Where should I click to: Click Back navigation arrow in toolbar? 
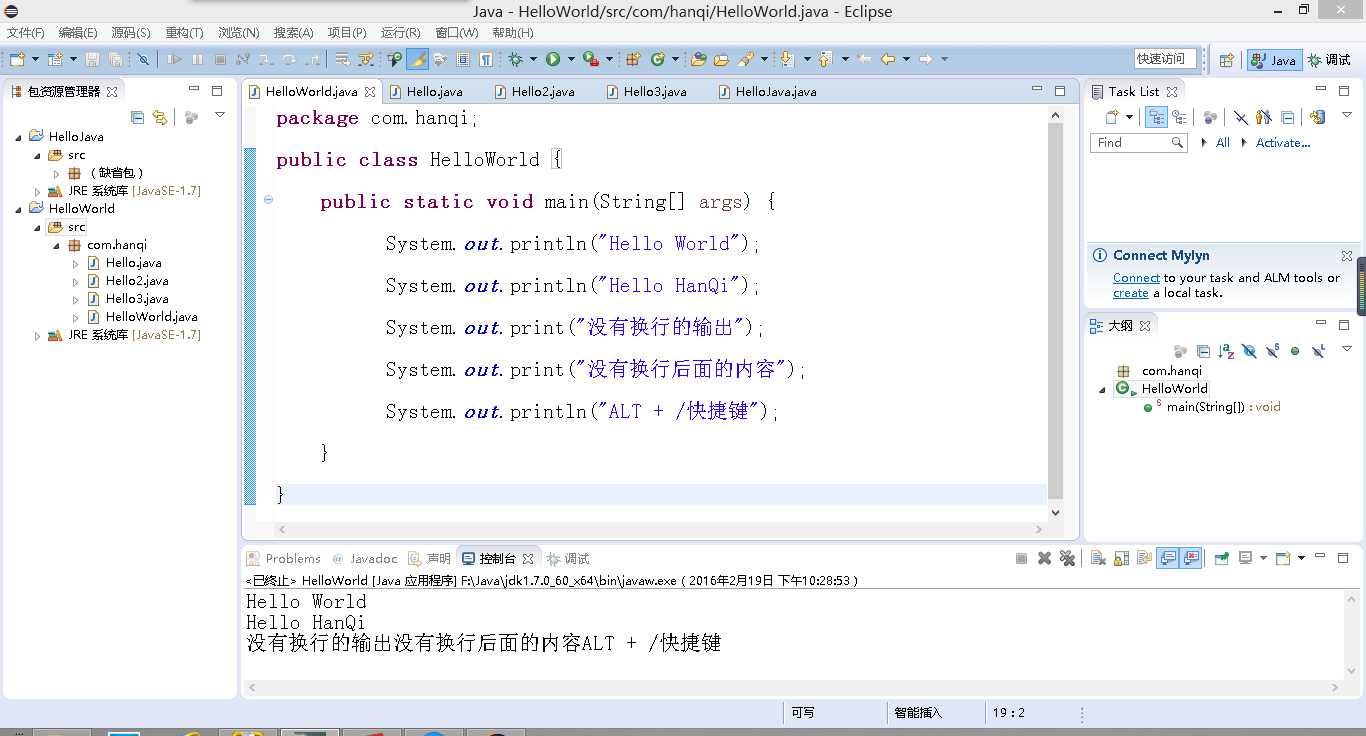[x=888, y=59]
